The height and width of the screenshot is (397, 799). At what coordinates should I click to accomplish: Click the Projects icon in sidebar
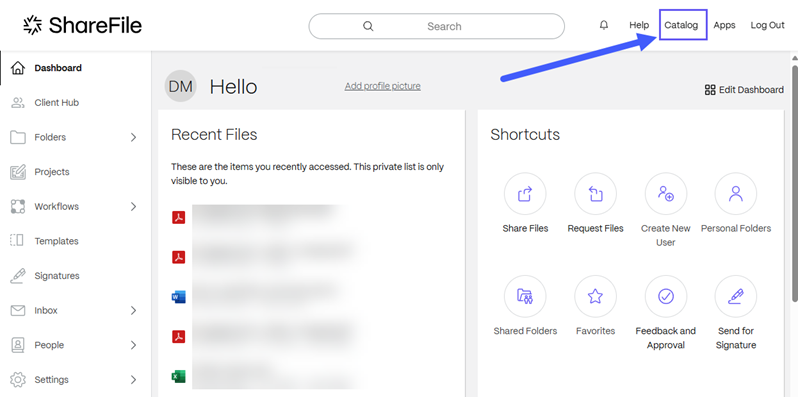[x=18, y=172]
